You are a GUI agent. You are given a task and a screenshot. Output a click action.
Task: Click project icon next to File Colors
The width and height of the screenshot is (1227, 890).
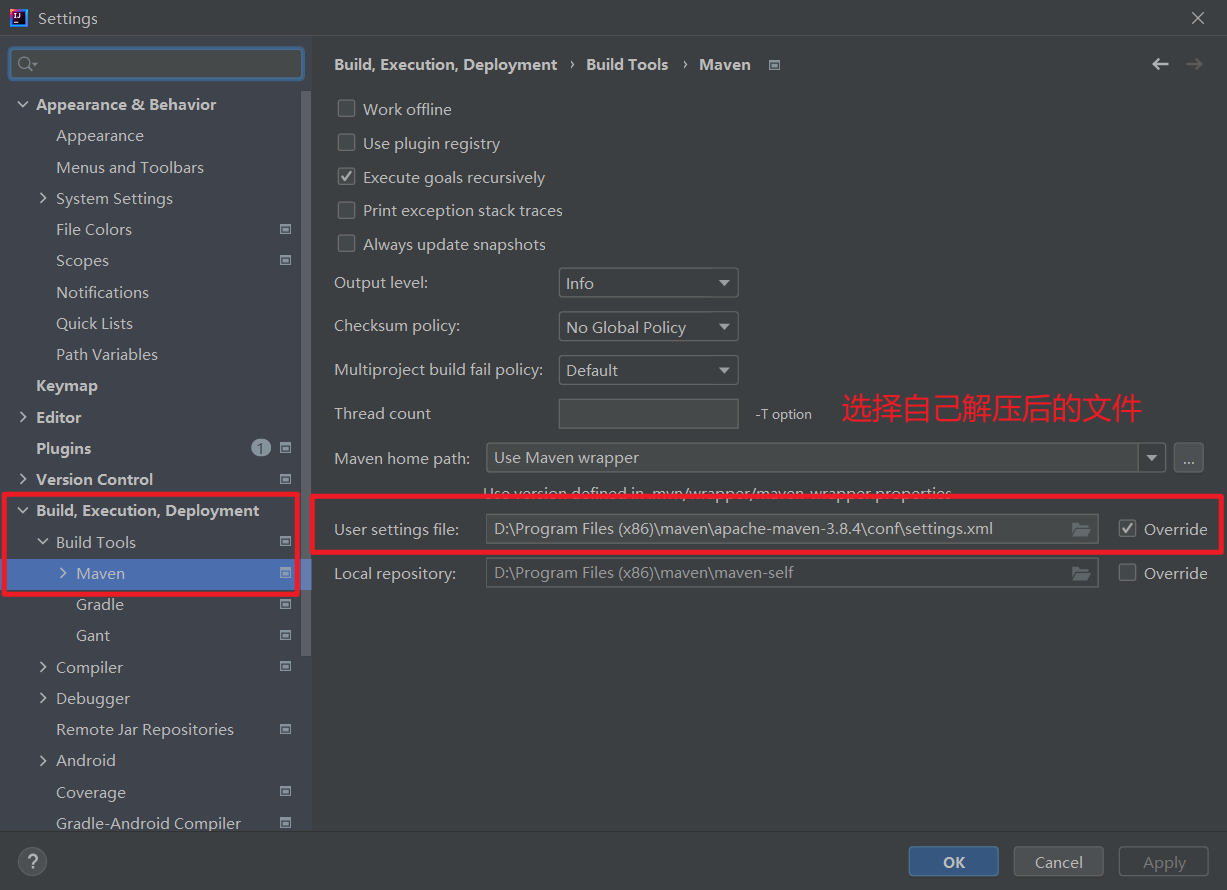(x=285, y=229)
